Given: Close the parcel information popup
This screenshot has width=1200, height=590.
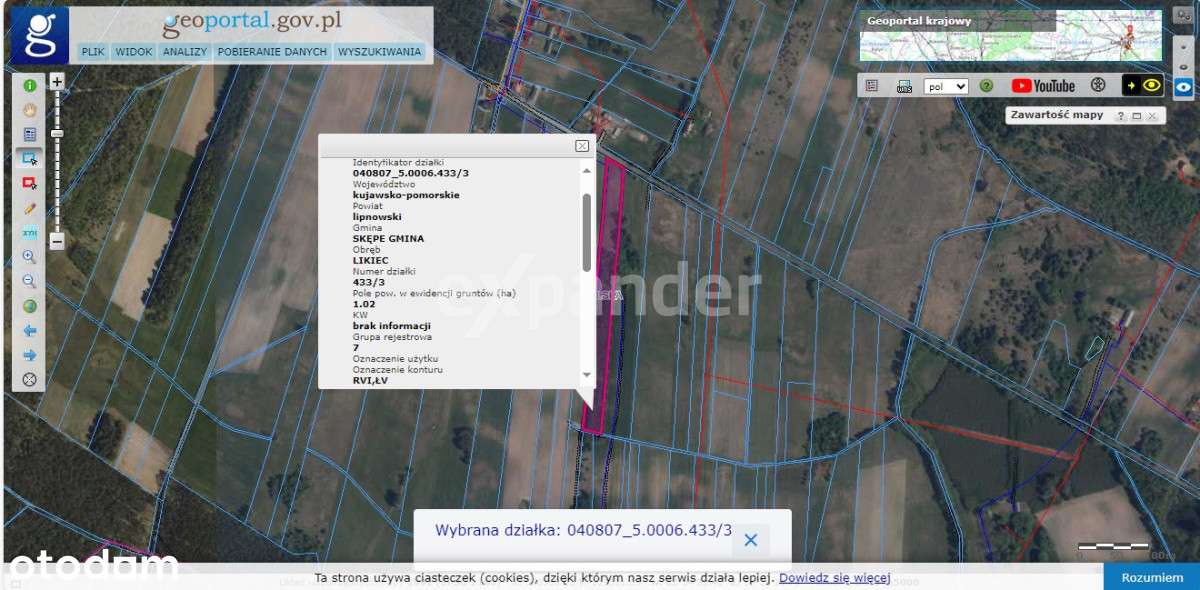Looking at the screenshot, I should pos(582,146).
